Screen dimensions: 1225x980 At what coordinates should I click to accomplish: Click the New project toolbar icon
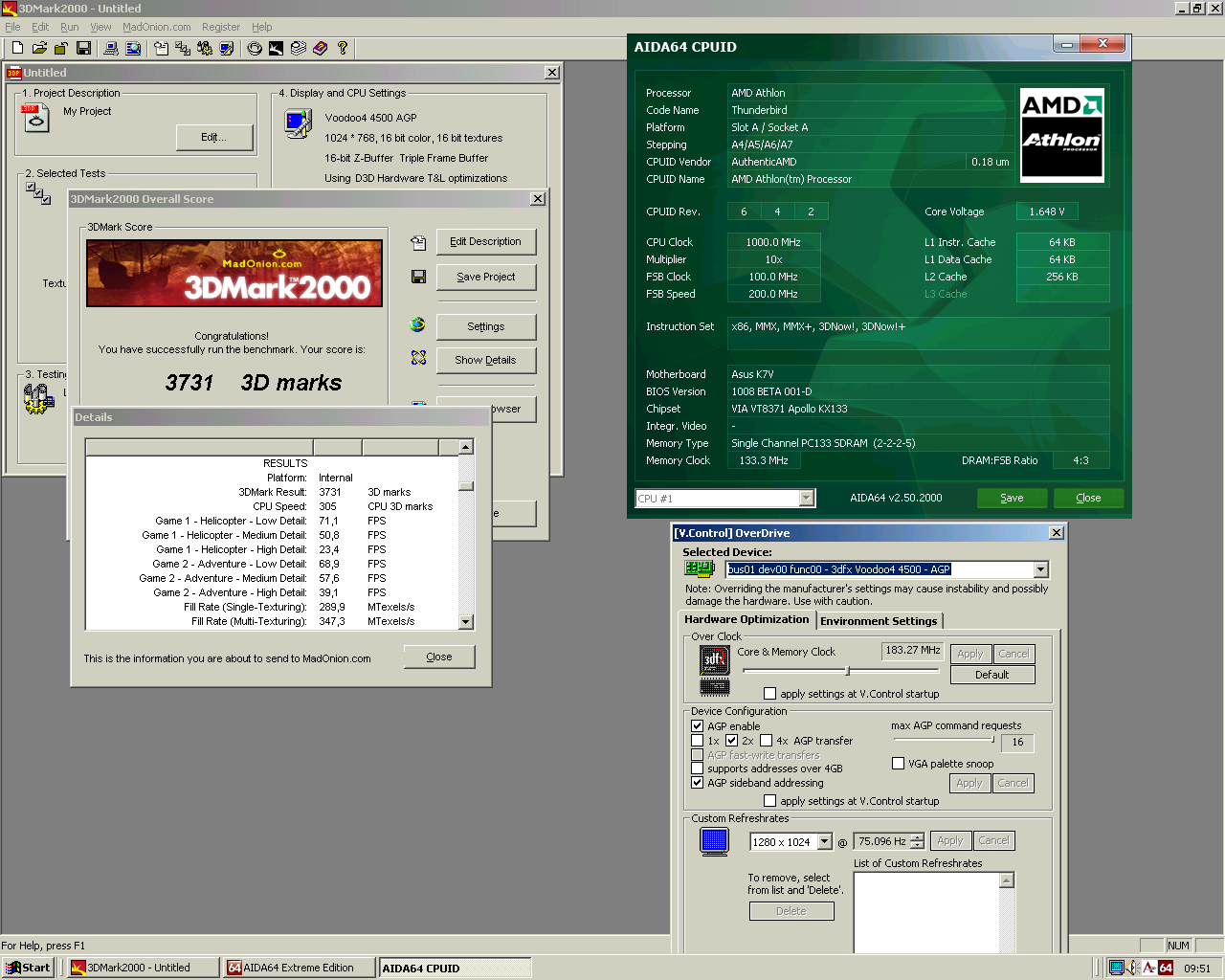click(17, 48)
